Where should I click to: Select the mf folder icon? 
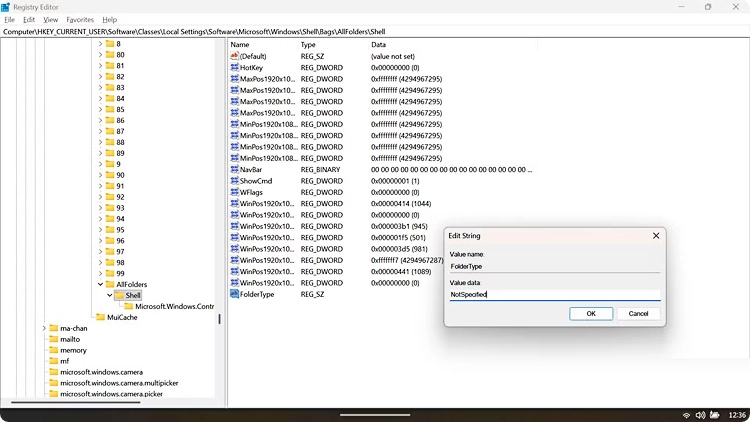[54, 361]
